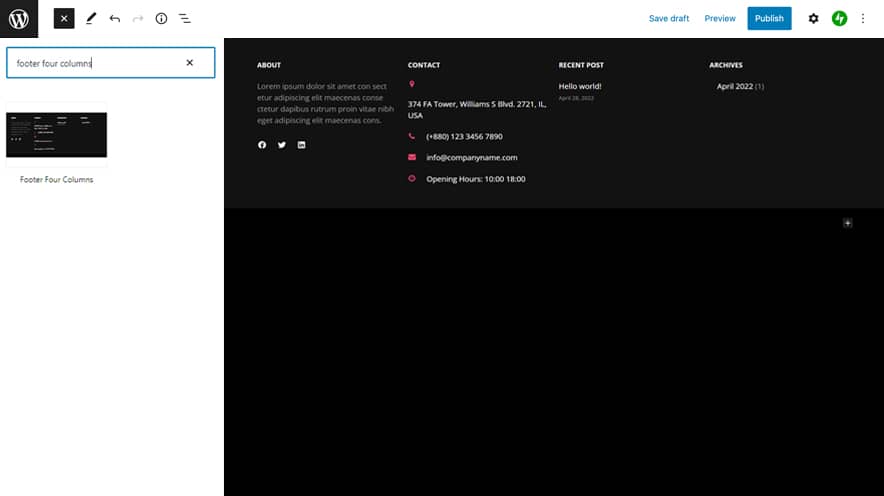Screen dimensions: 884x496
Task: Click the Preview link
Action: (720, 19)
